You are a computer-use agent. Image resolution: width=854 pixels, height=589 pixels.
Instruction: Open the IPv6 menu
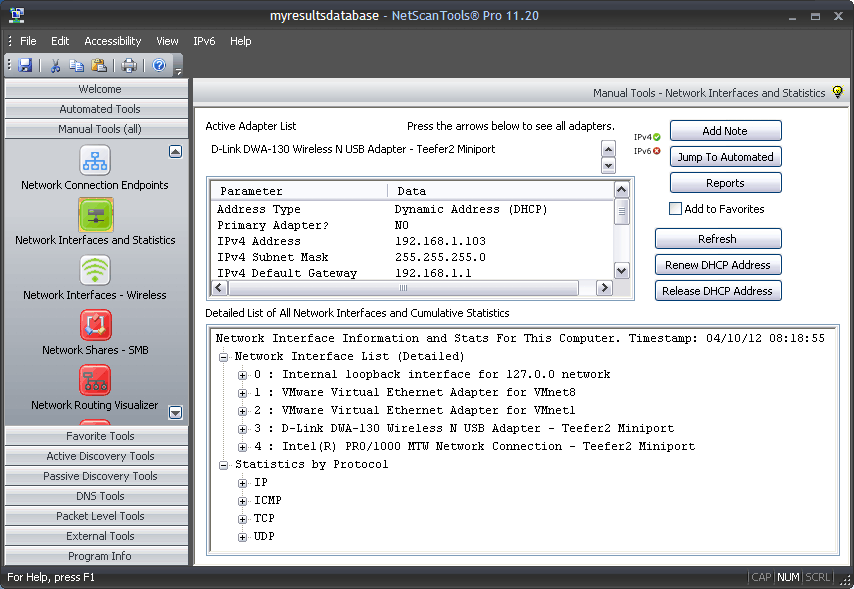(204, 41)
